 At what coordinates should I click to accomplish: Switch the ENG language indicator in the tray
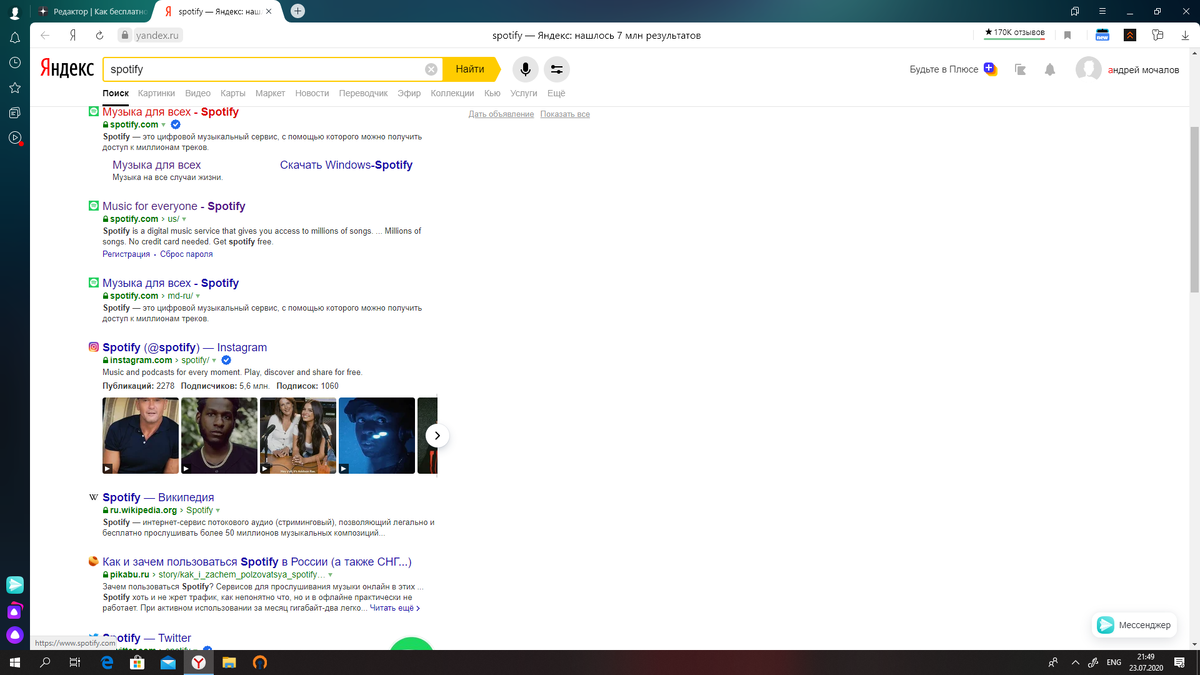(1112, 662)
